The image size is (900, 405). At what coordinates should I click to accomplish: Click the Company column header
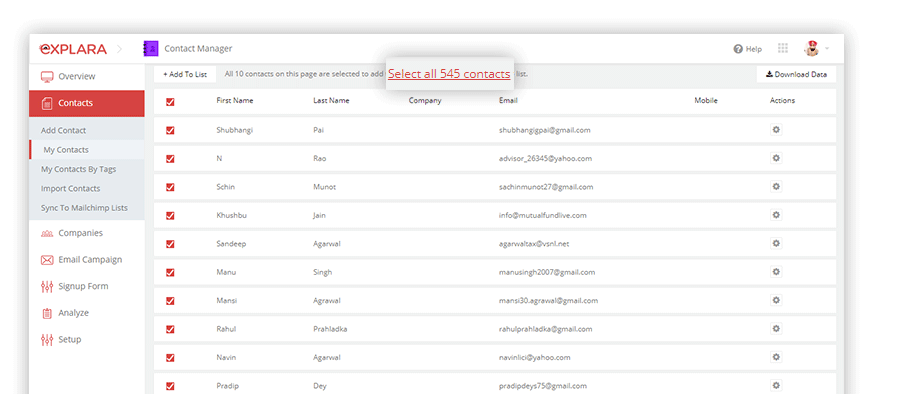click(x=425, y=100)
